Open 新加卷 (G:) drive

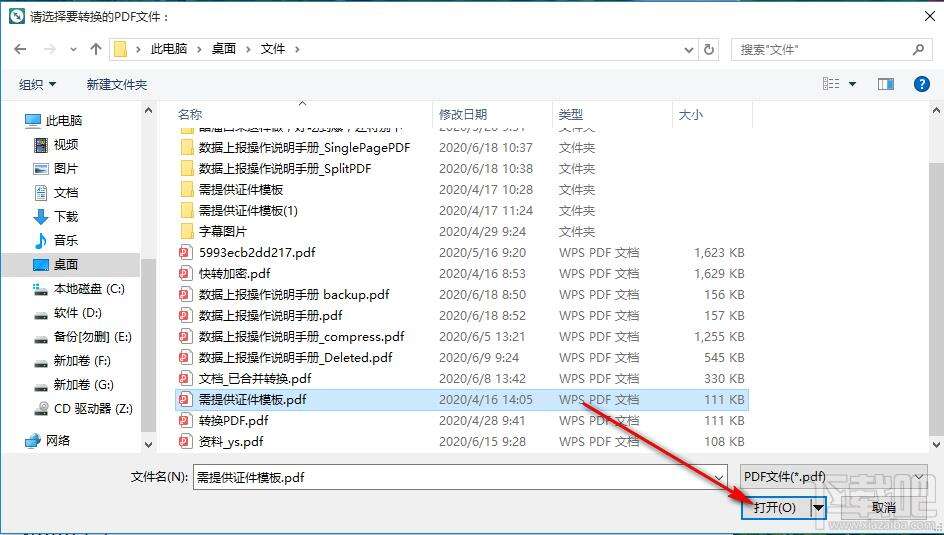pyautogui.click(x=73, y=385)
